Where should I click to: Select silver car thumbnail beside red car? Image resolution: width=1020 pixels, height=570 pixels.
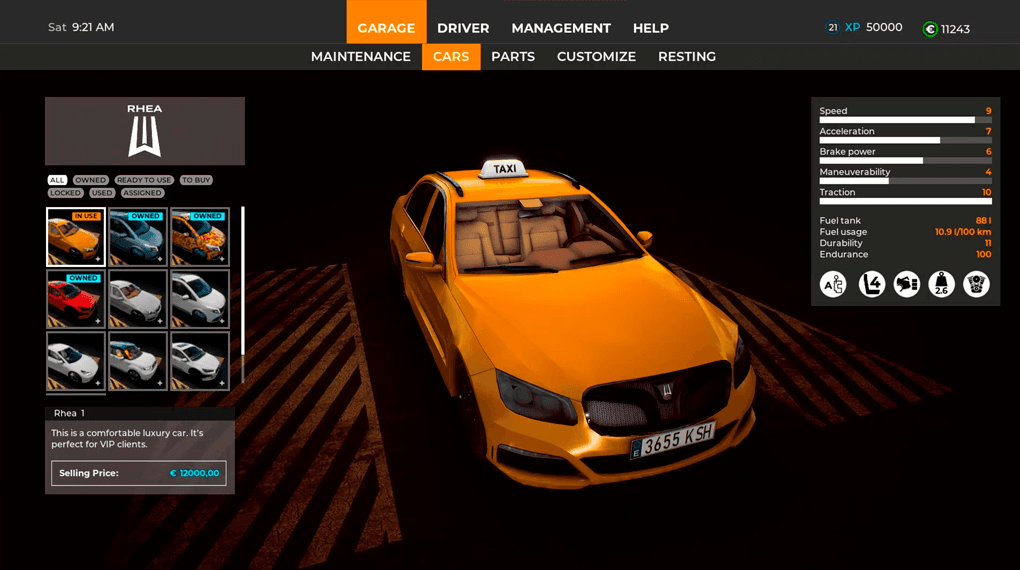point(138,299)
